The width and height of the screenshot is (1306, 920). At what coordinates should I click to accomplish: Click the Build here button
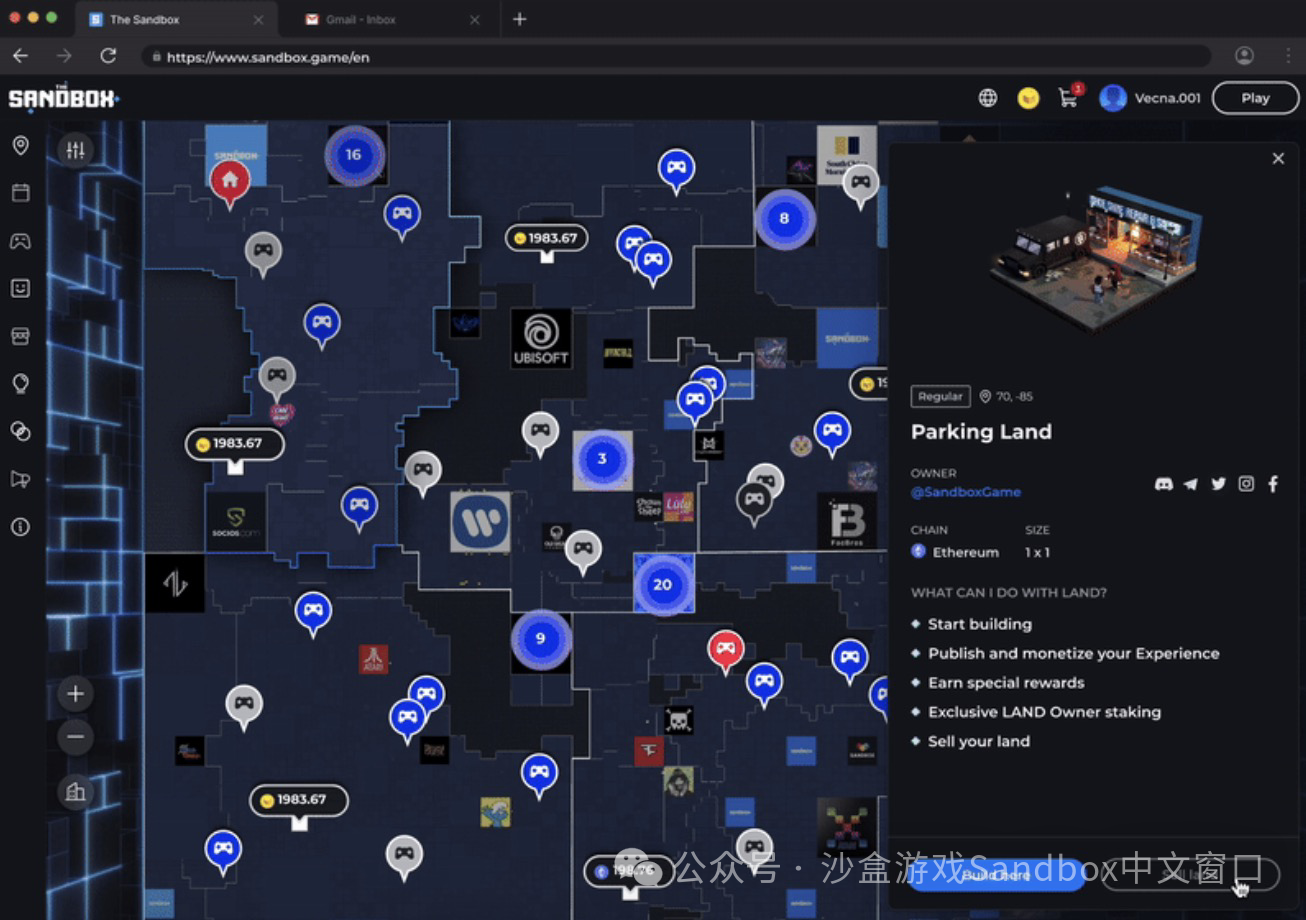pyautogui.click(x=996, y=874)
